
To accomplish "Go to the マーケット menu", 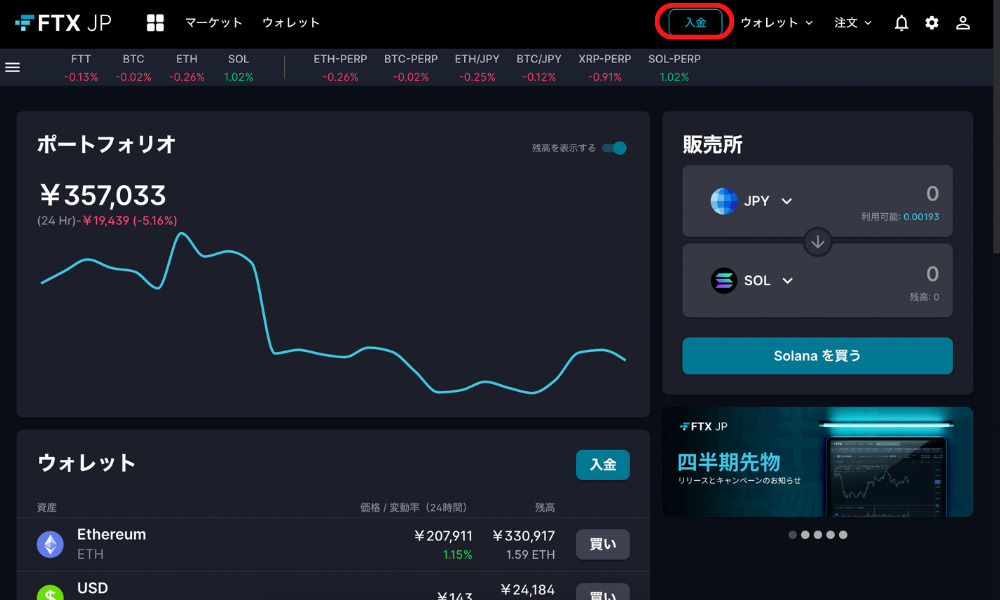I will [214, 23].
